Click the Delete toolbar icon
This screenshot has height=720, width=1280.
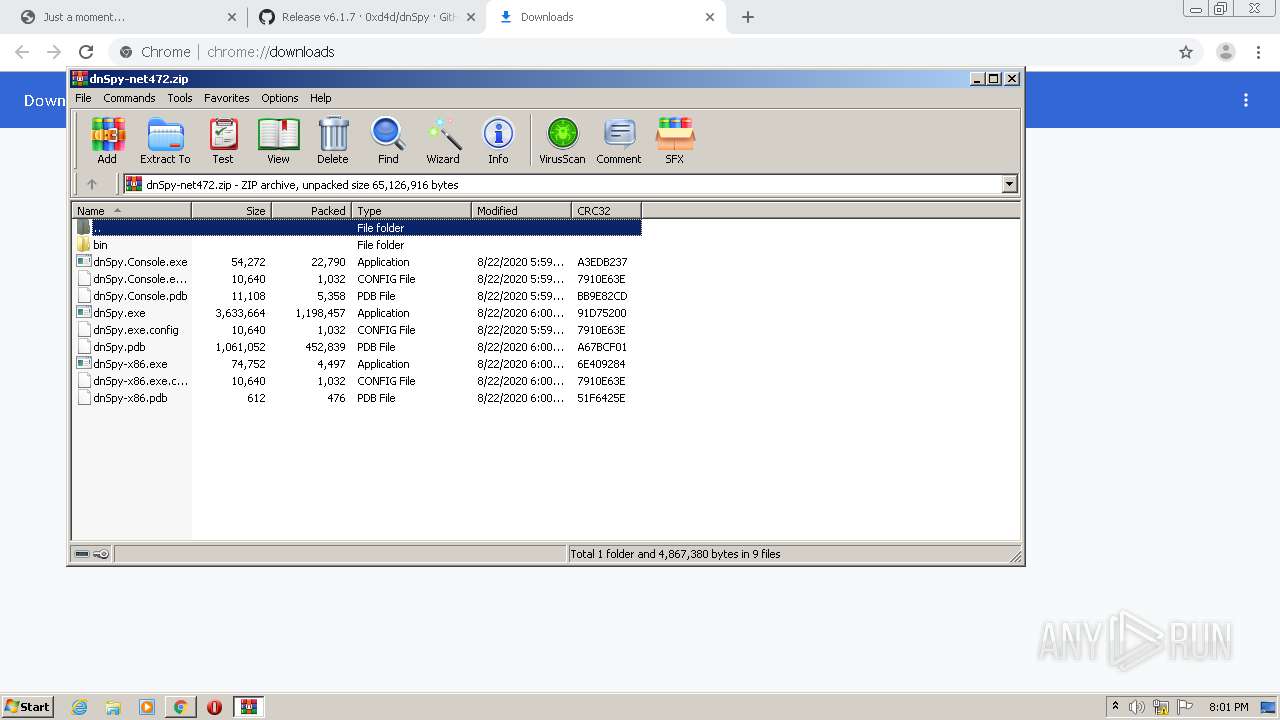pos(333,140)
